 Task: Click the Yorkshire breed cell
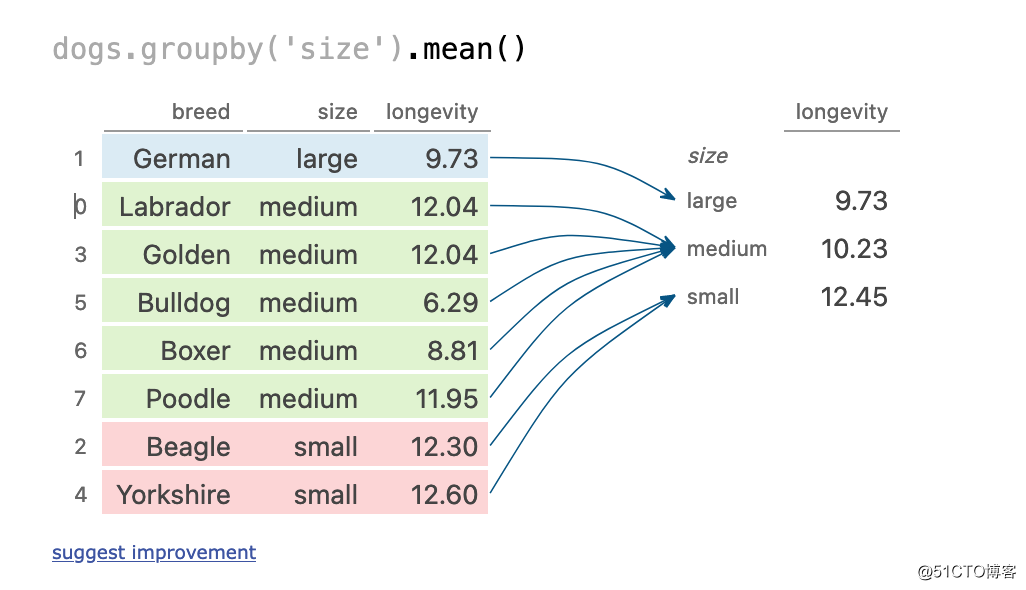coord(173,495)
